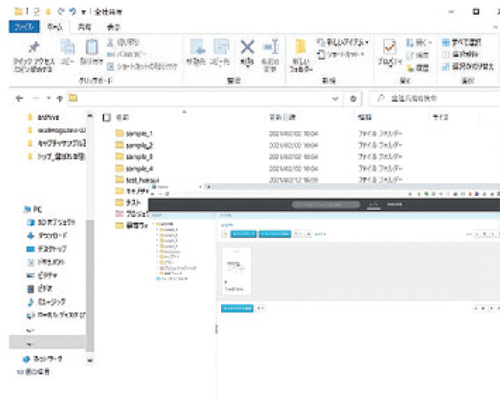500x400 pixels.
Task: Click the Copy to icon
Action: click(x=221, y=47)
